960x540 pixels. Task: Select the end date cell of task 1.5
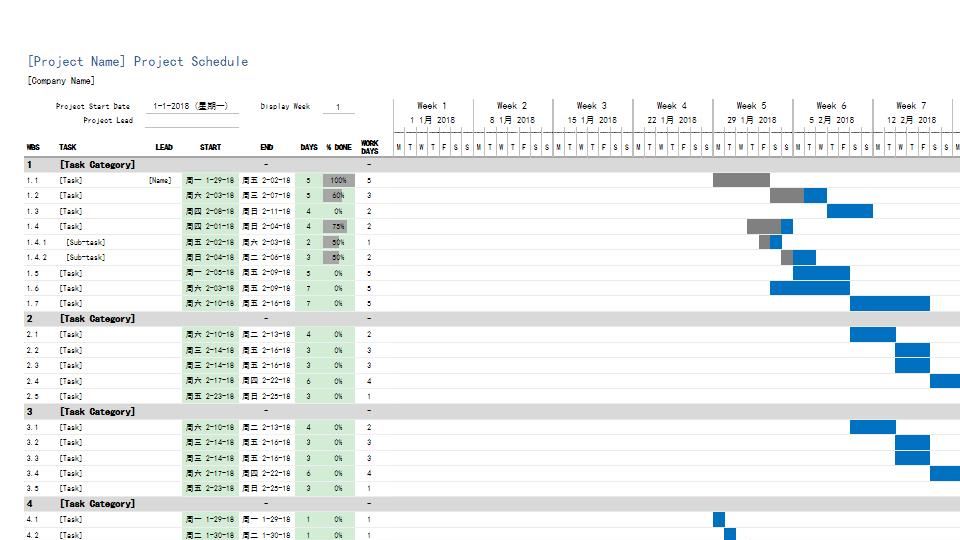(266, 273)
